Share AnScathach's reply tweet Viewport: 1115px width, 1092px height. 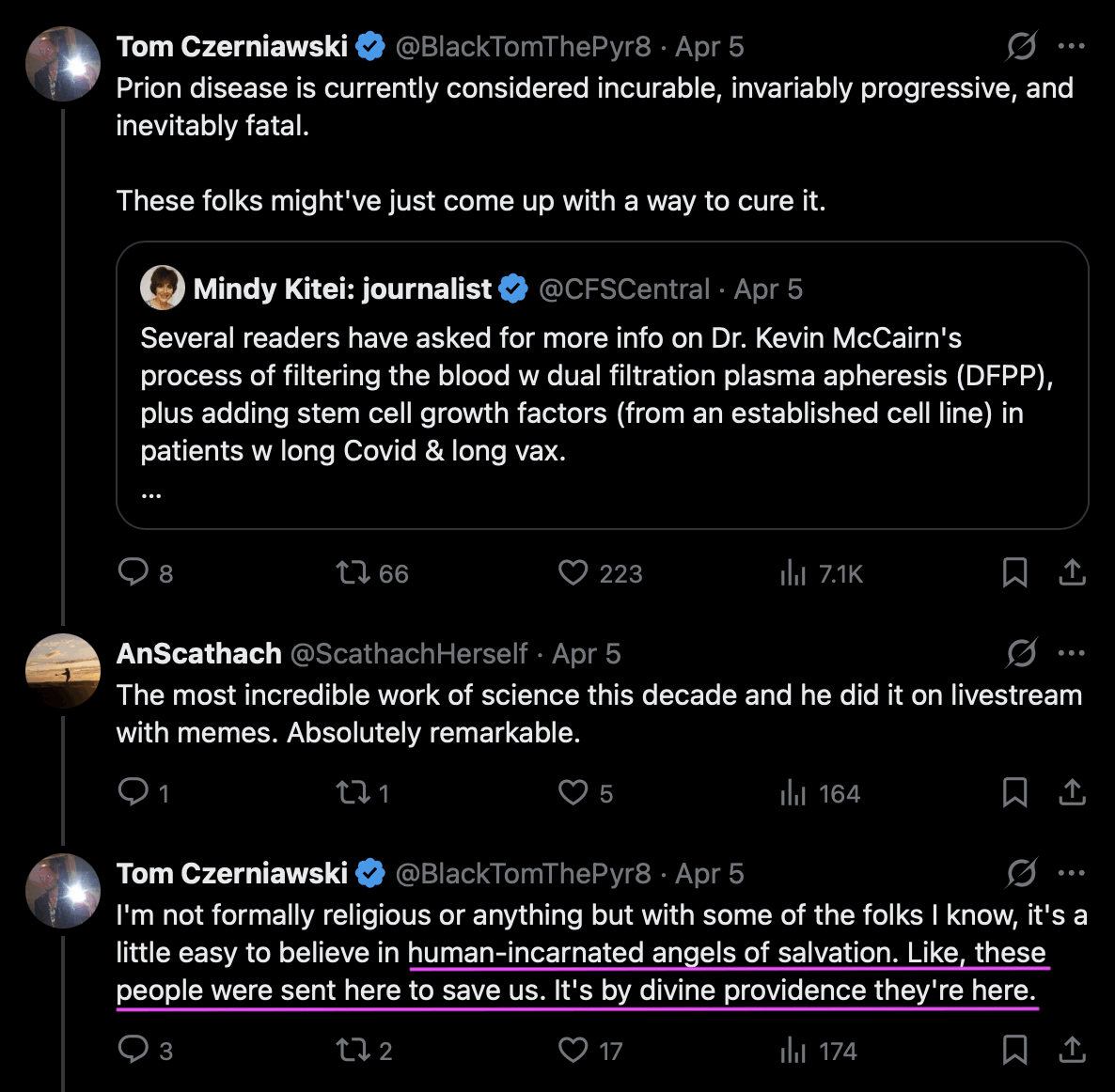1072,792
